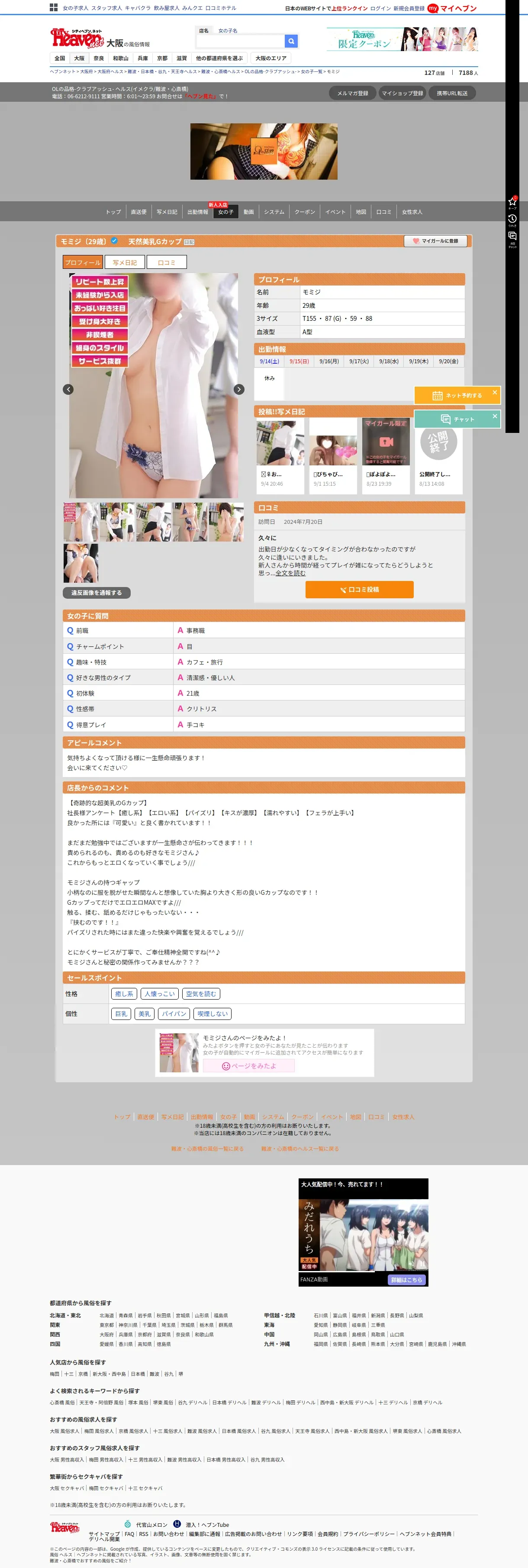Image resolution: width=528 pixels, height=1568 pixels.
Task: Click 携帯URL転送 button
Action: (452, 93)
